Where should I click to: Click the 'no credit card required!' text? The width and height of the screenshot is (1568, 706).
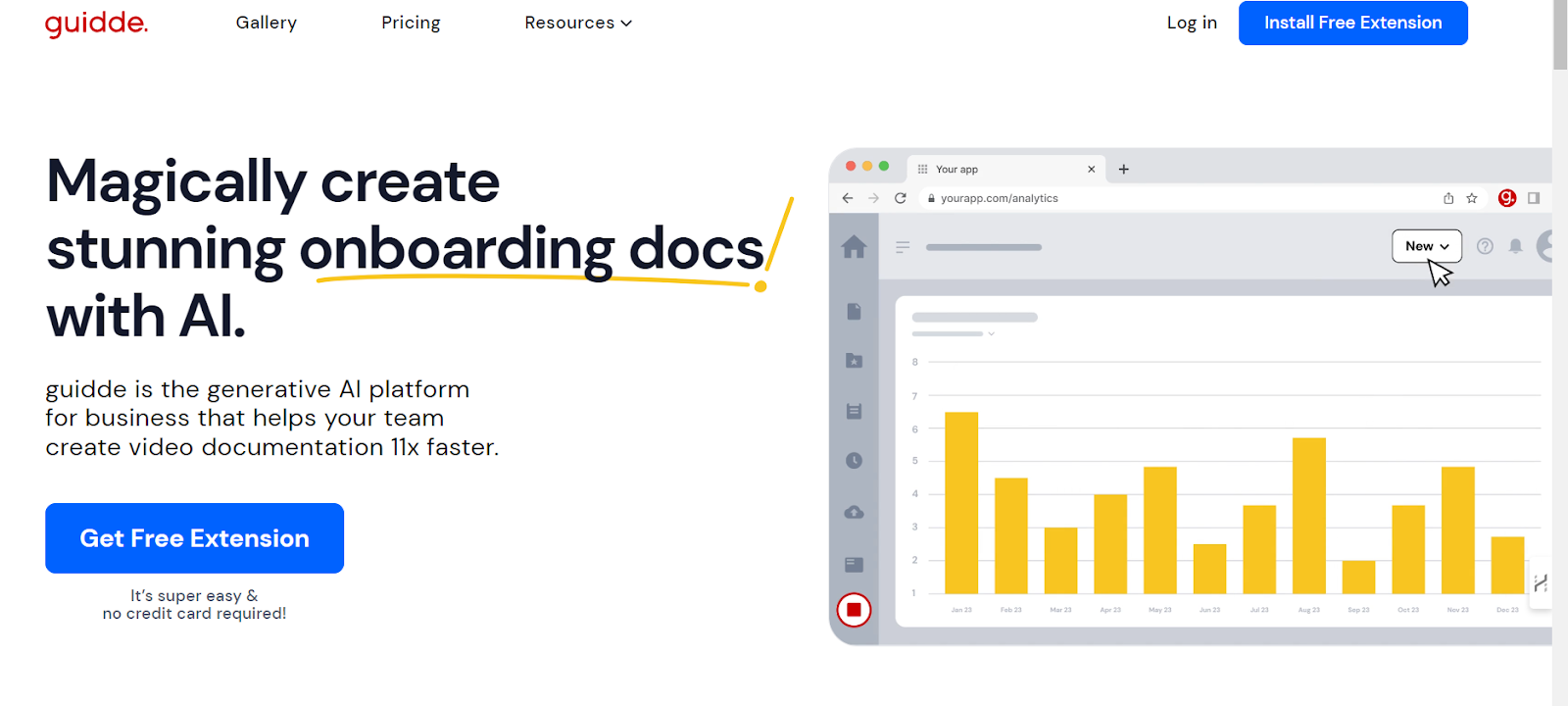pyautogui.click(x=194, y=614)
